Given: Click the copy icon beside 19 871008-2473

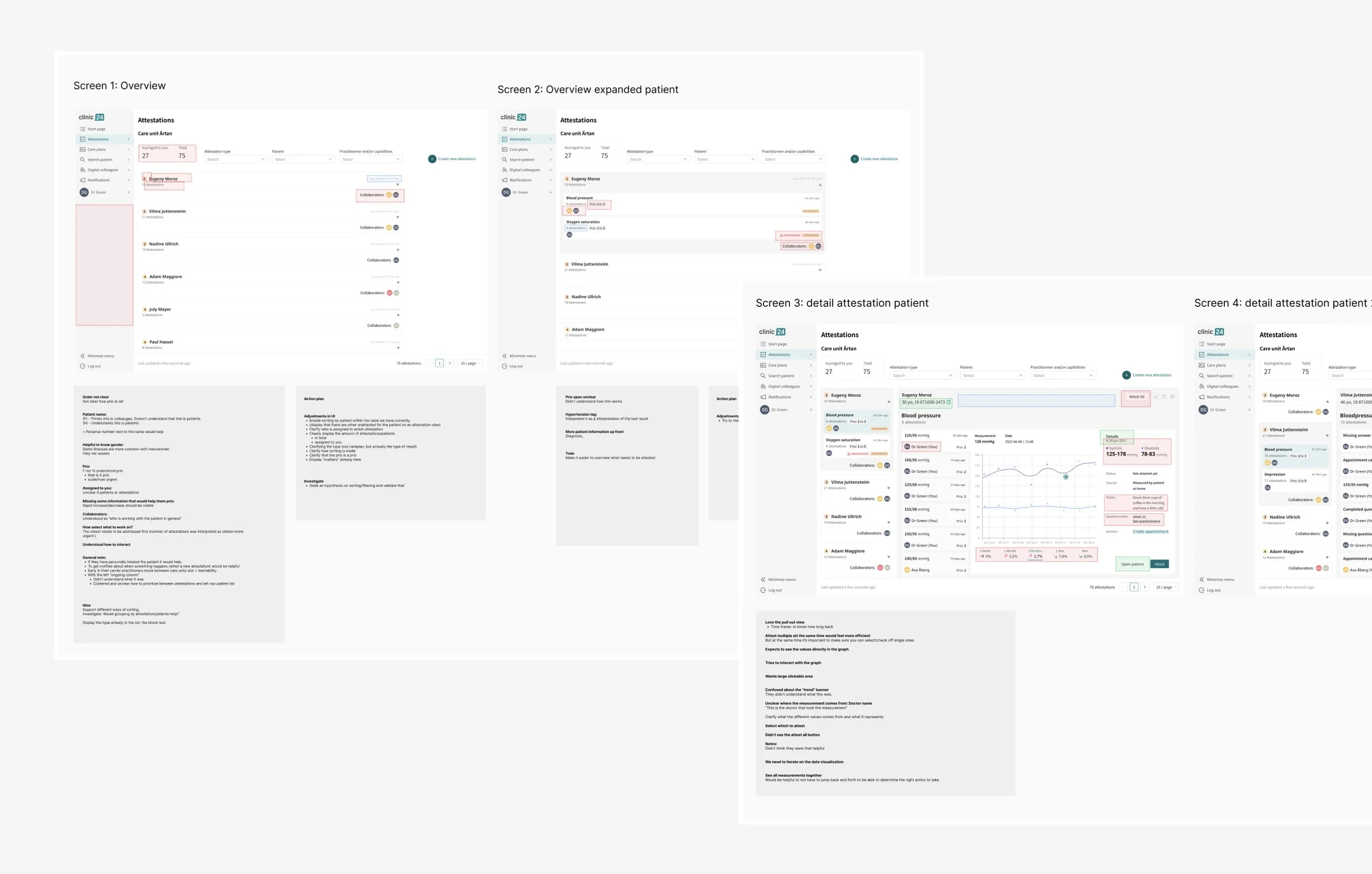Looking at the screenshot, I should [949, 402].
